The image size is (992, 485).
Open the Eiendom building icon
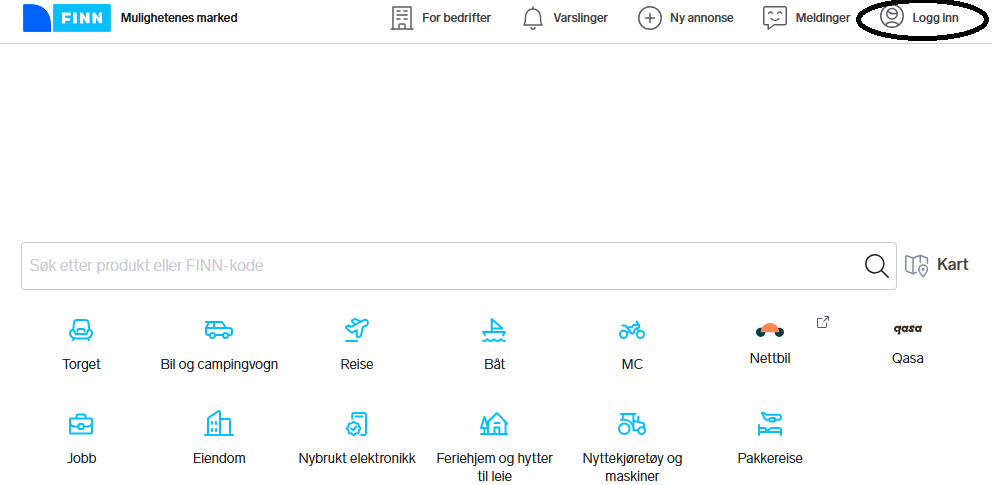(x=219, y=424)
